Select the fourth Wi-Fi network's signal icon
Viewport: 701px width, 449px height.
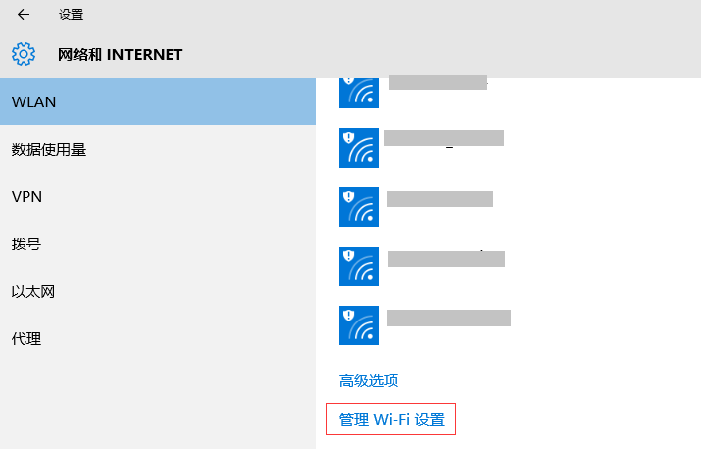pyautogui.click(x=359, y=266)
